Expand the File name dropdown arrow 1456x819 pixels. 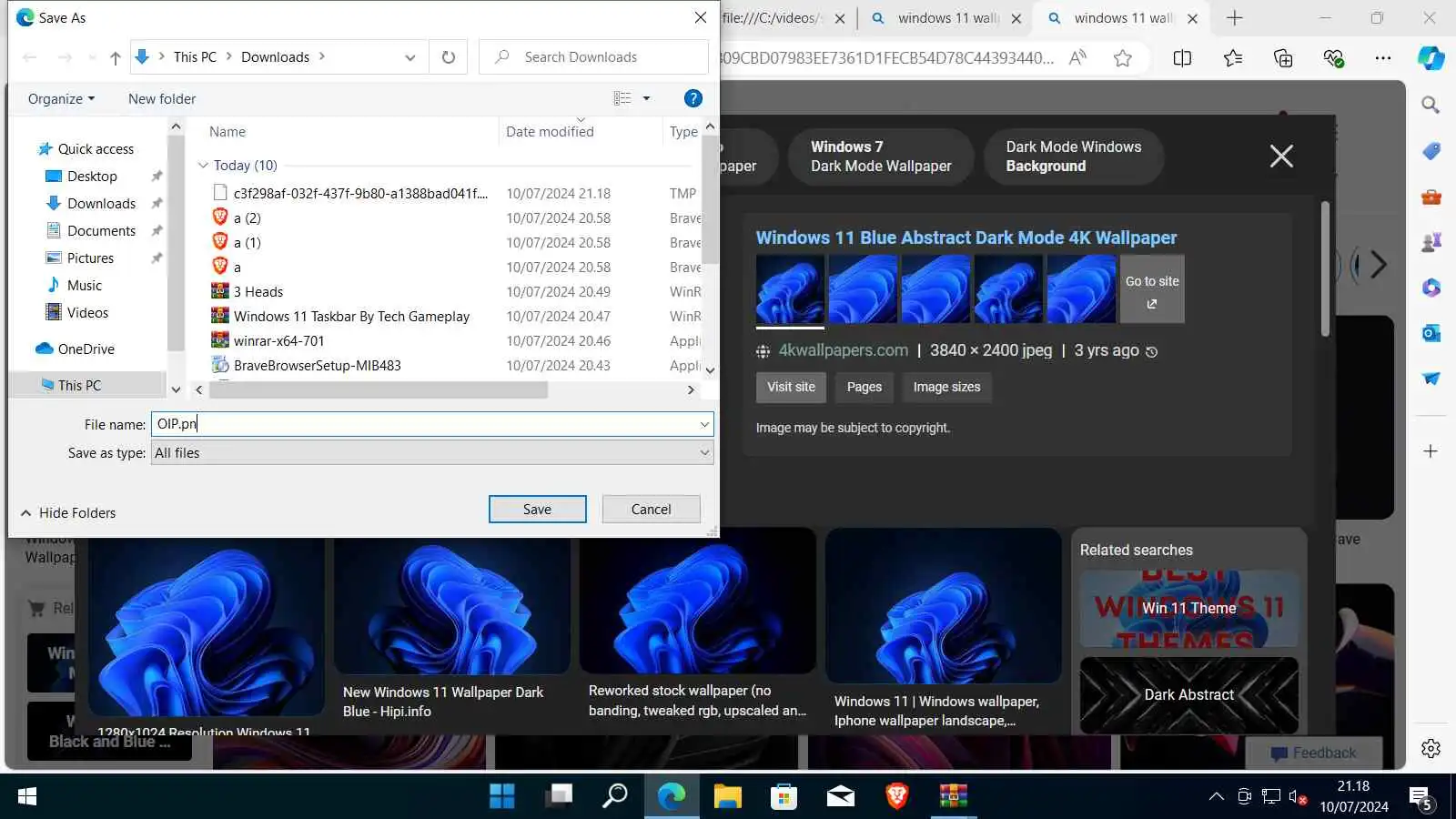704,424
